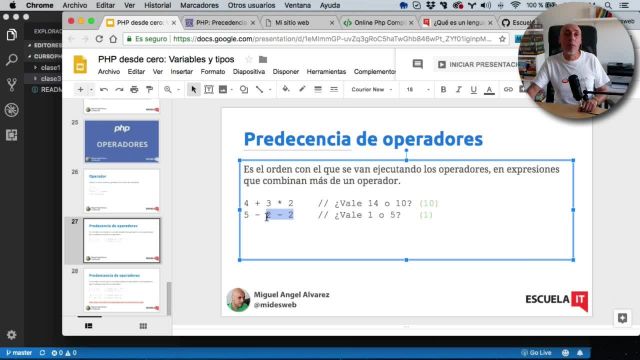
Task: Bookmark this page with the star
Action: coord(502,39)
